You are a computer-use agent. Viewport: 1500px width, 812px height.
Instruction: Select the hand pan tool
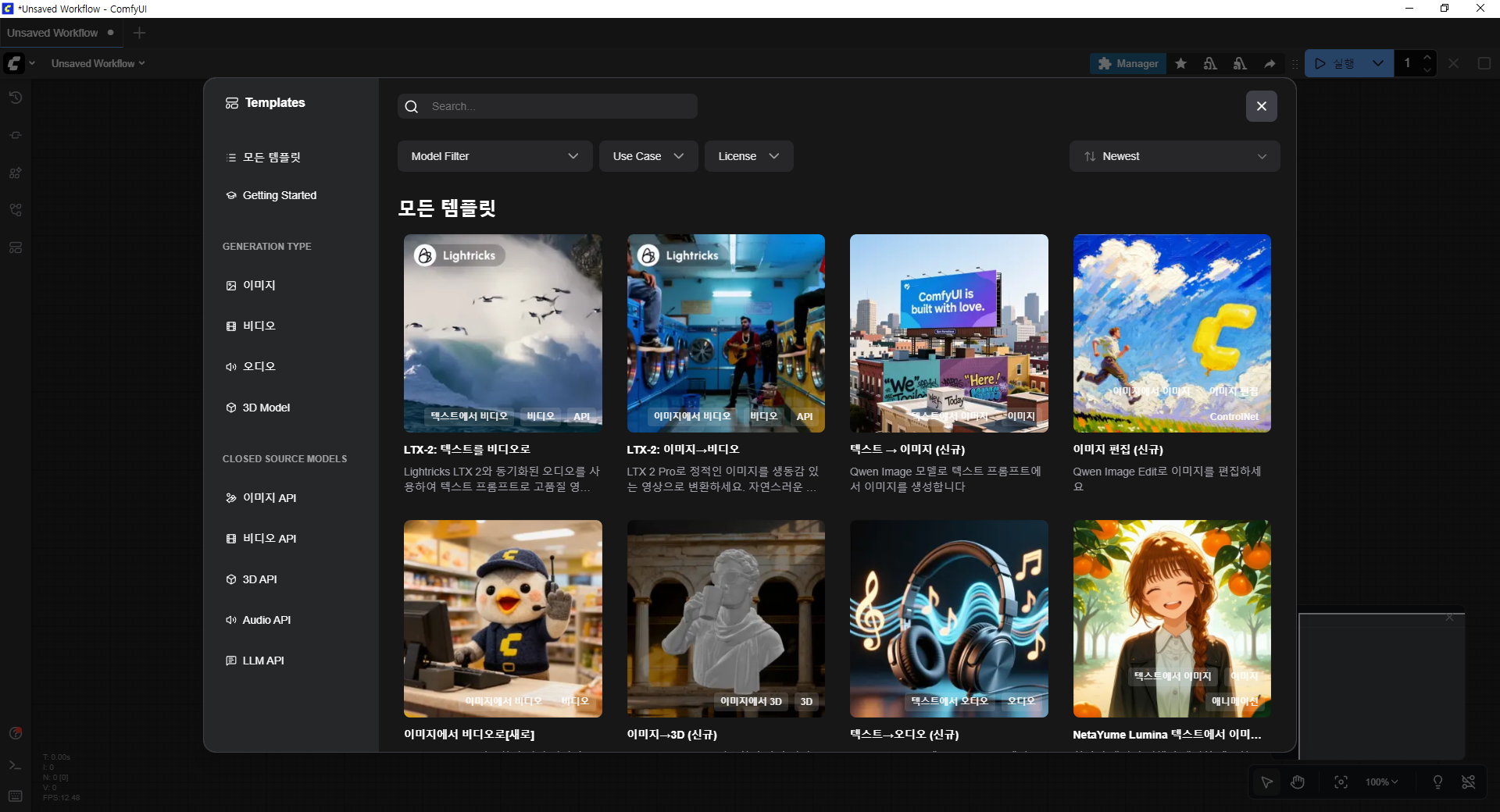click(1298, 782)
